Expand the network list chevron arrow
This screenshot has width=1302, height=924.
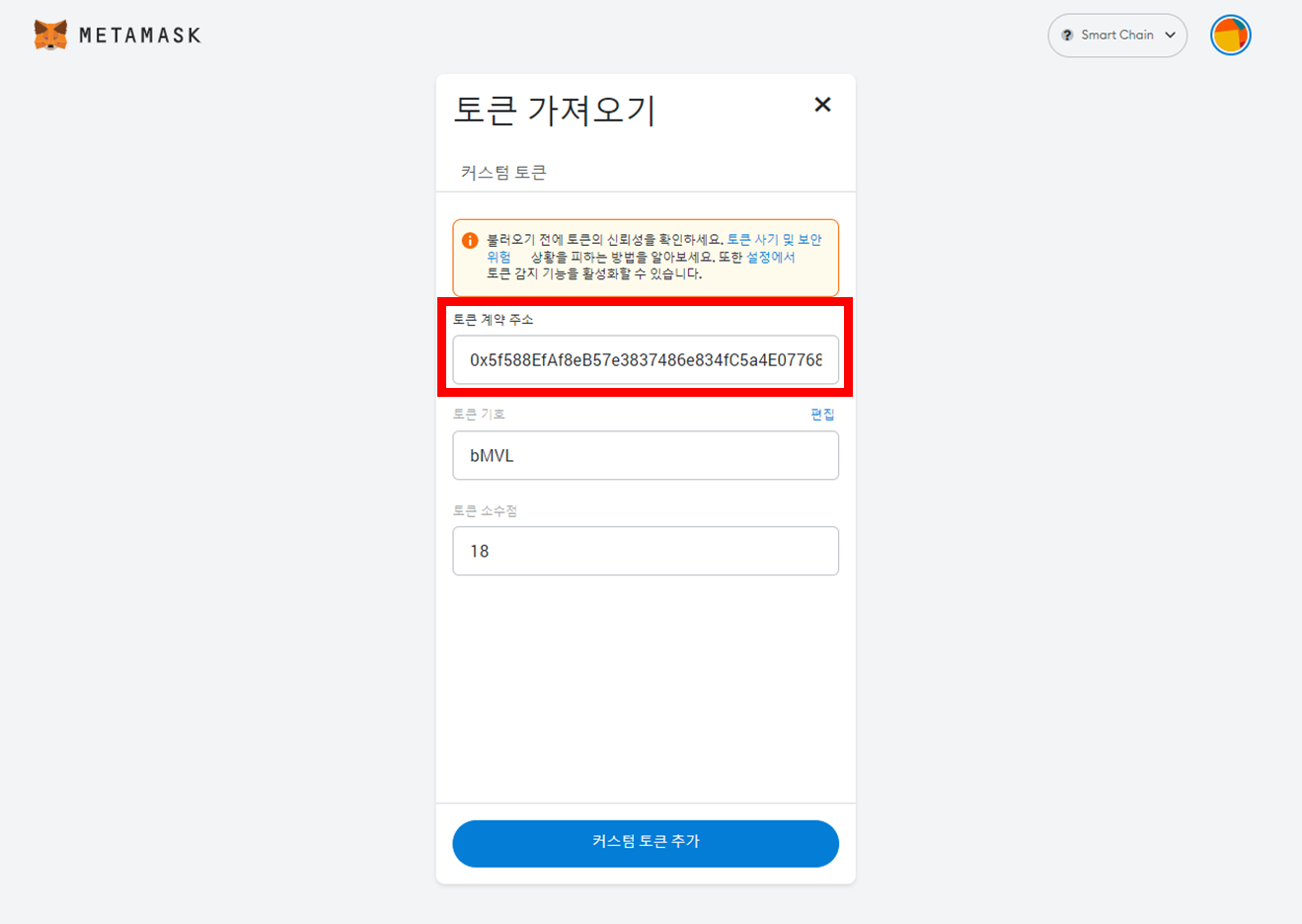(x=1170, y=36)
